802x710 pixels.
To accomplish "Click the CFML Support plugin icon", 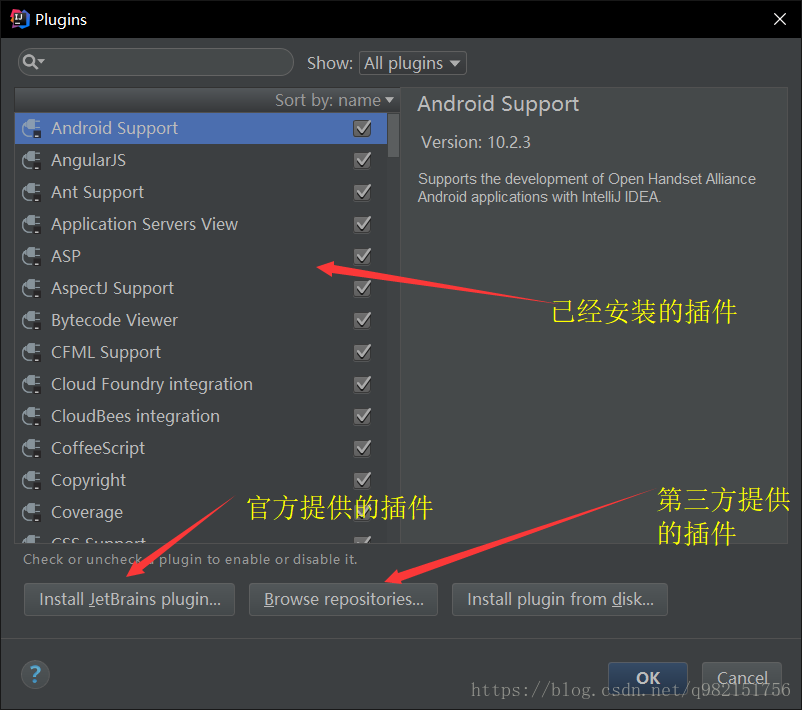I will 32,352.
